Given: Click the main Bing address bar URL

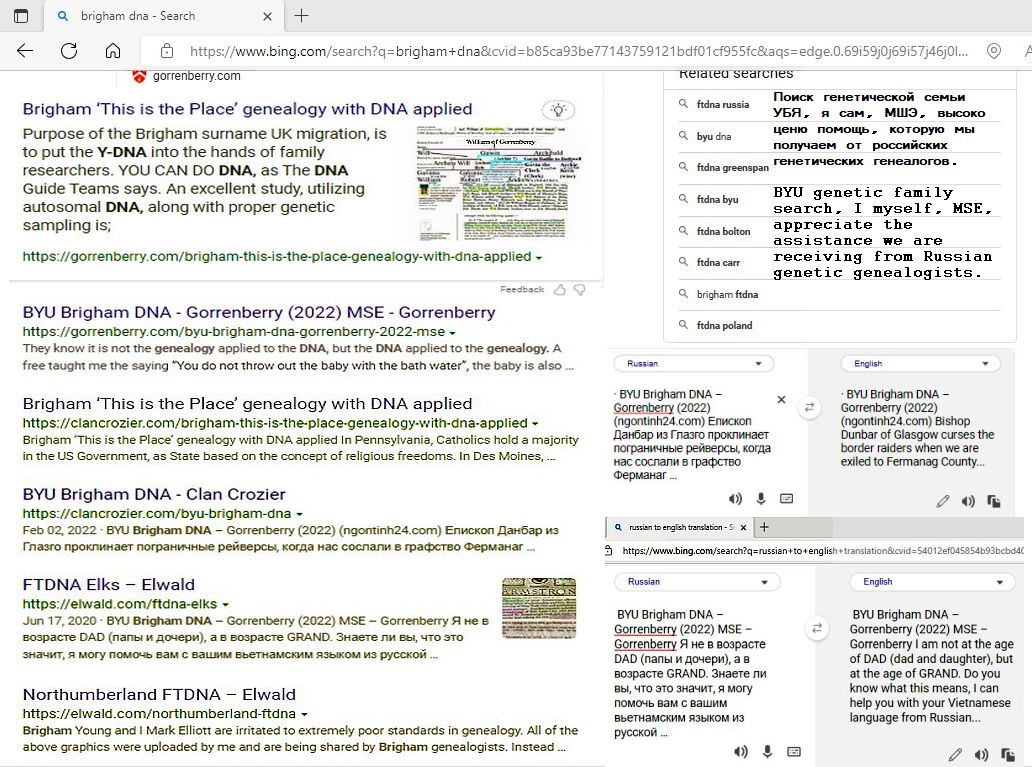Looking at the screenshot, I should coord(579,51).
